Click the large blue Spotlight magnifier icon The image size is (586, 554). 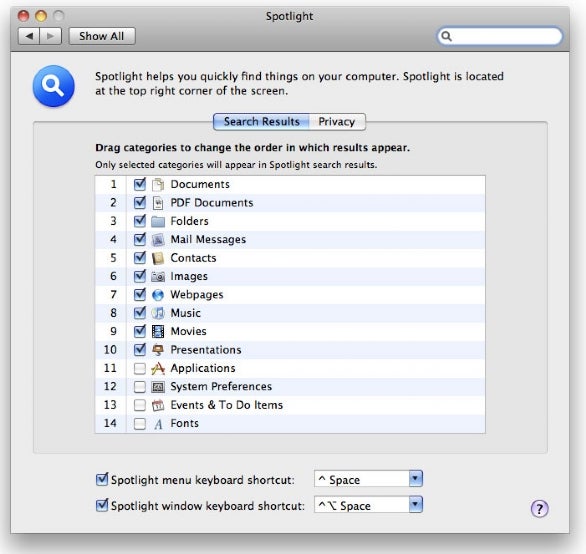pos(53,86)
